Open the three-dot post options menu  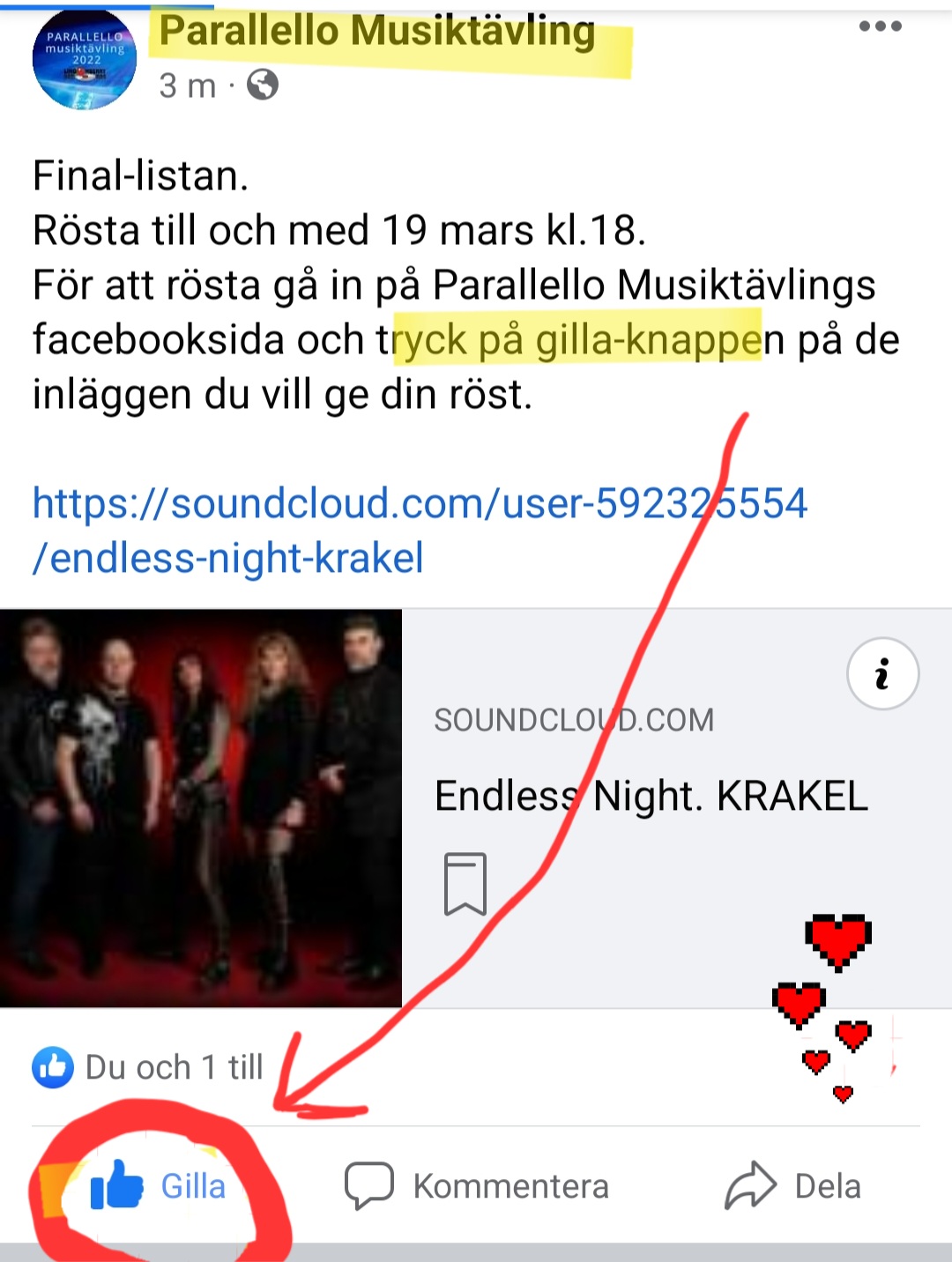(x=880, y=26)
